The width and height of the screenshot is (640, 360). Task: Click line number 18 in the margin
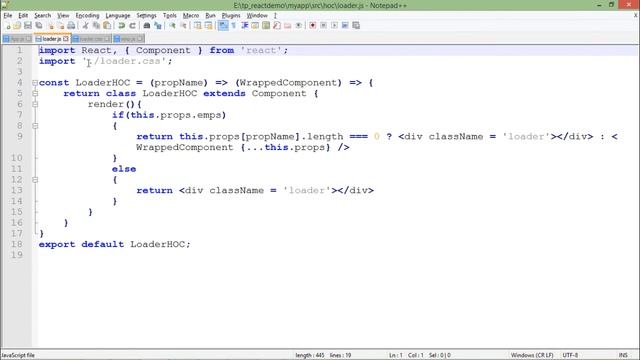click(x=17, y=244)
